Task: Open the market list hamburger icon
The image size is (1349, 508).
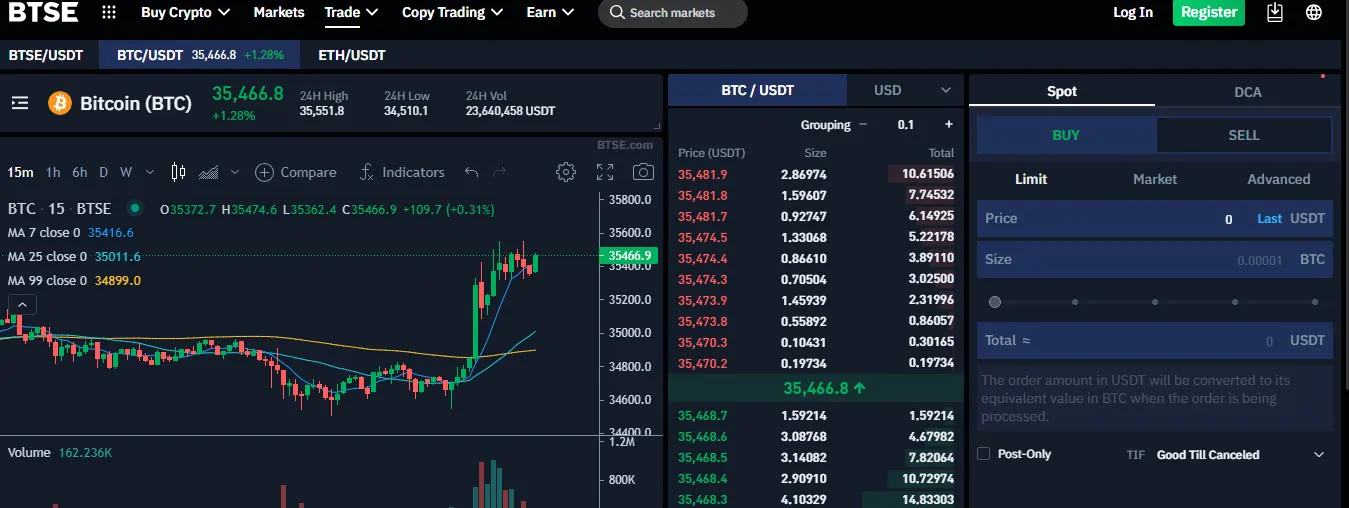Action: coord(20,103)
